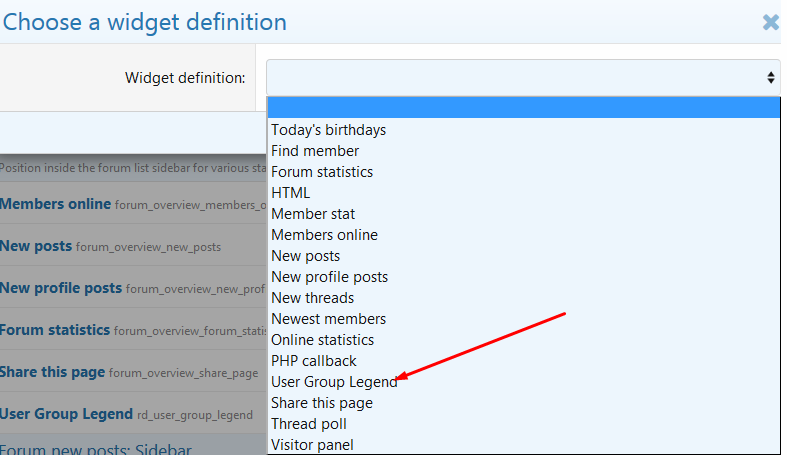
Task: Select the blank highlighted dropdown option
Action: coord(523,108)
